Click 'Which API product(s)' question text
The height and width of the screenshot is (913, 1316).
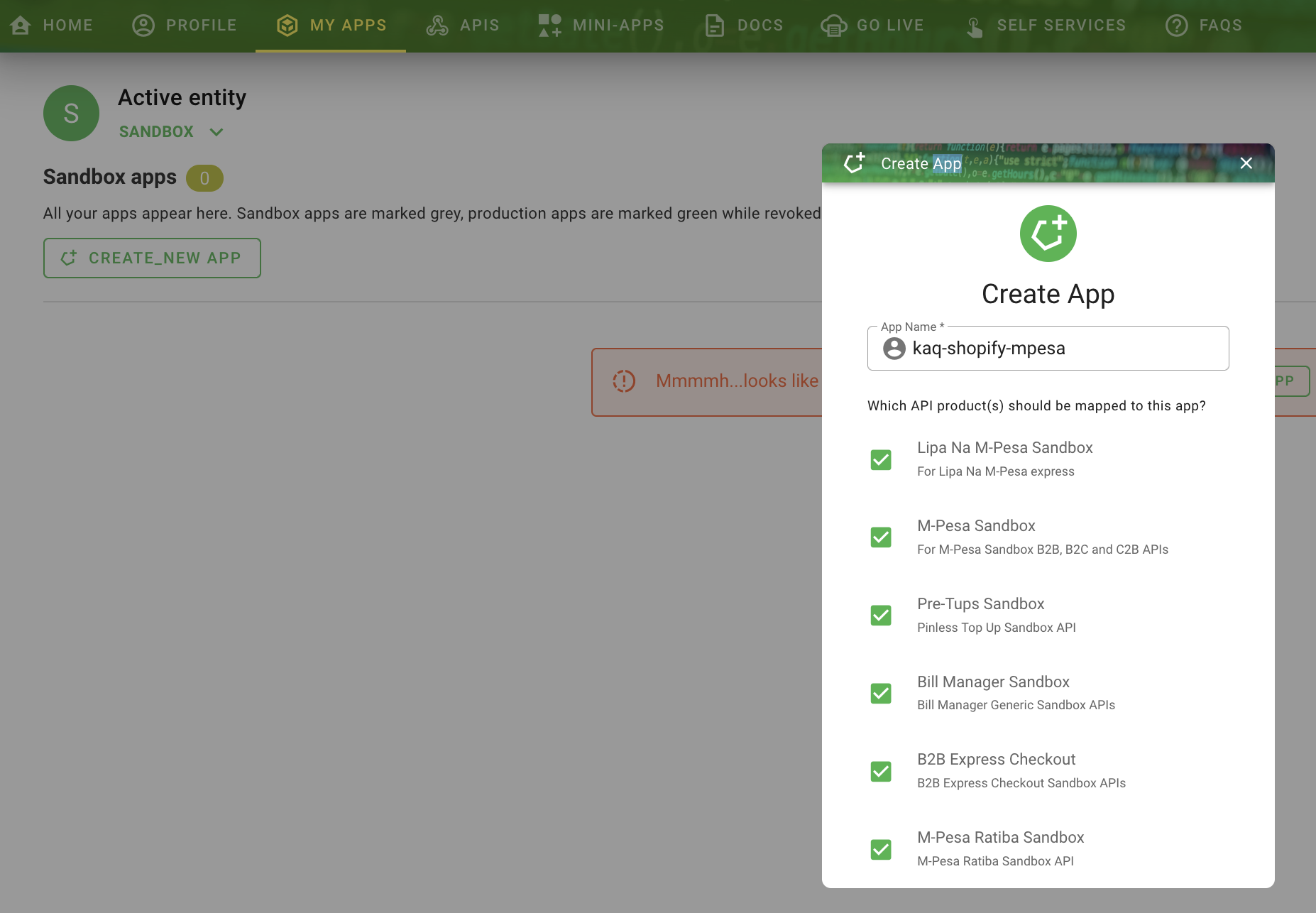coord(1036,406)
